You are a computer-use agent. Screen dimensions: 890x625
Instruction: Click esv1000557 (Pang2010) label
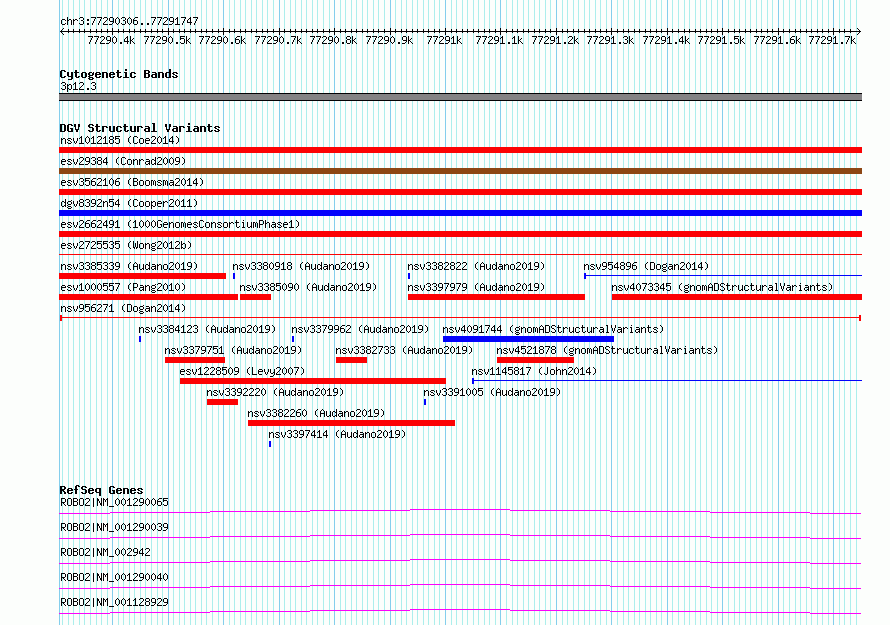[x=123, y=287]
